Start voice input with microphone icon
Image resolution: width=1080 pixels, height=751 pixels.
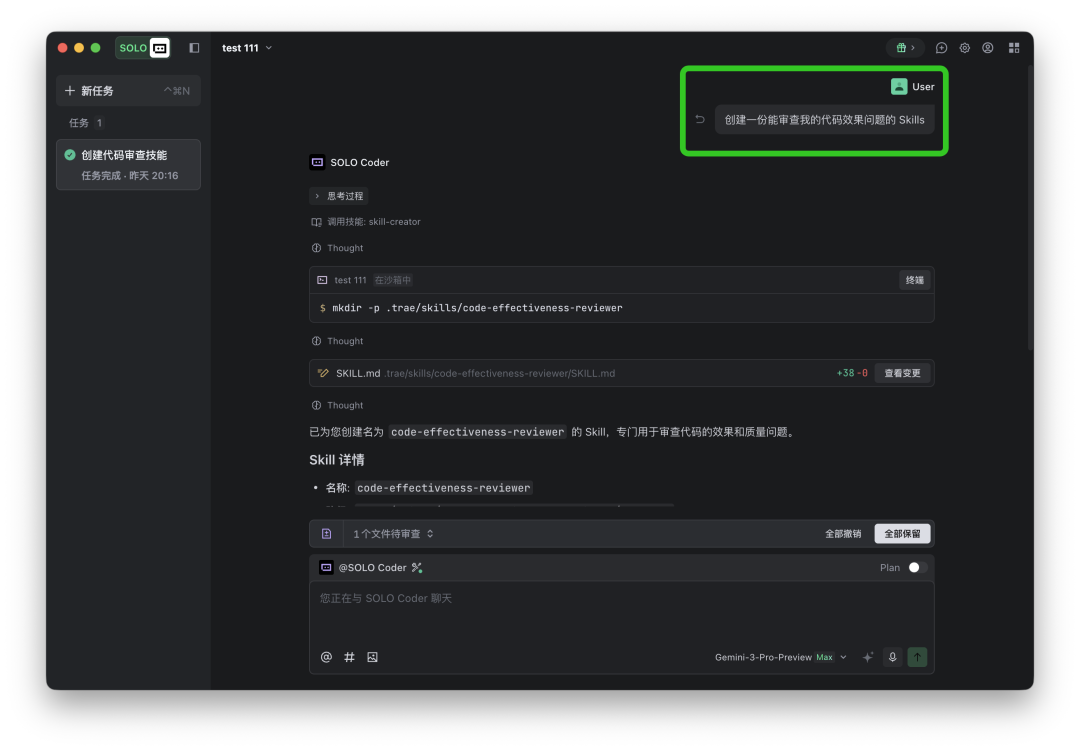892,657
